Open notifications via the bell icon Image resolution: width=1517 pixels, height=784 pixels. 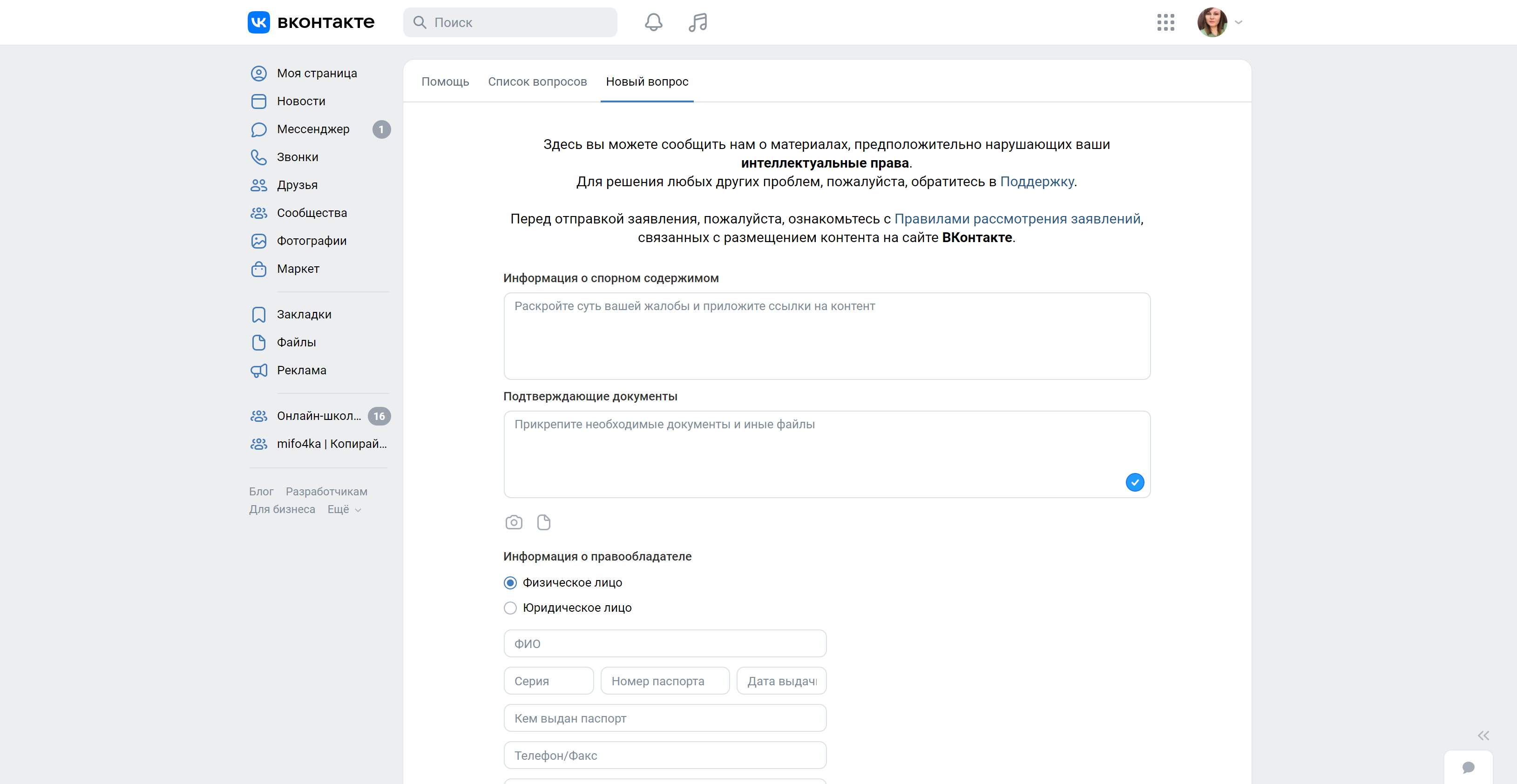coord(654,22)
